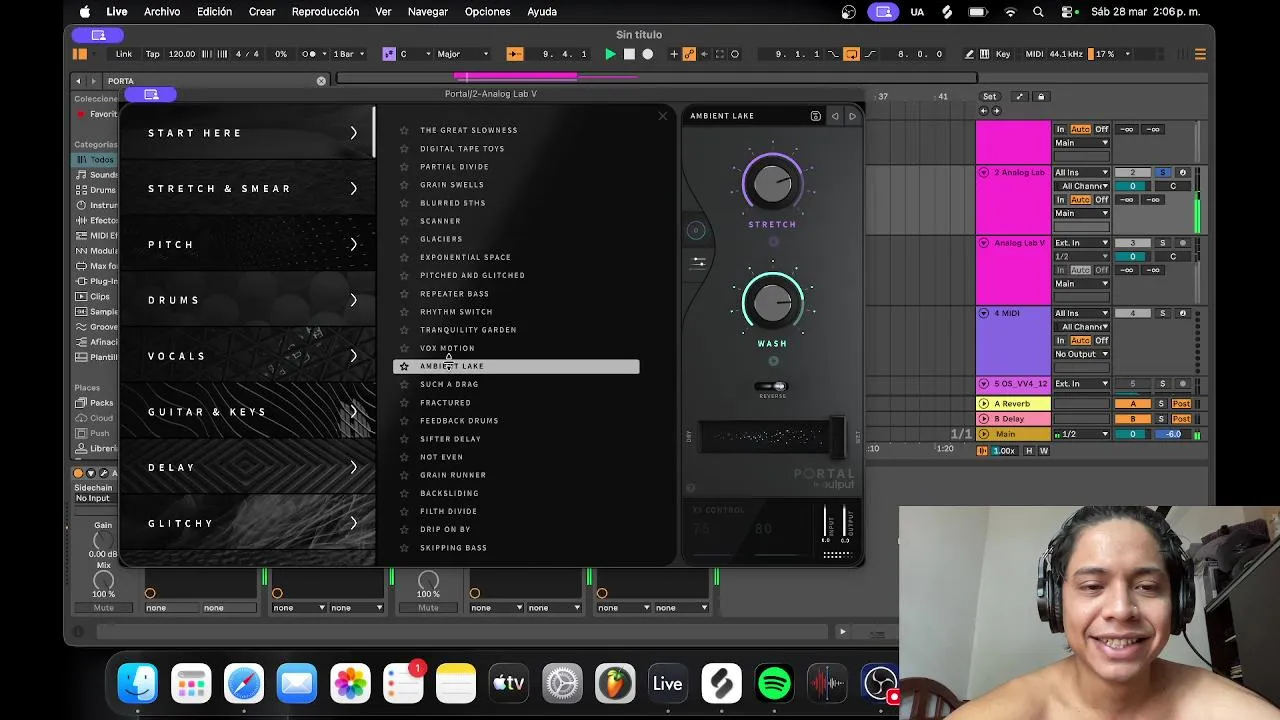Click the Set locator button

(989, 97)
